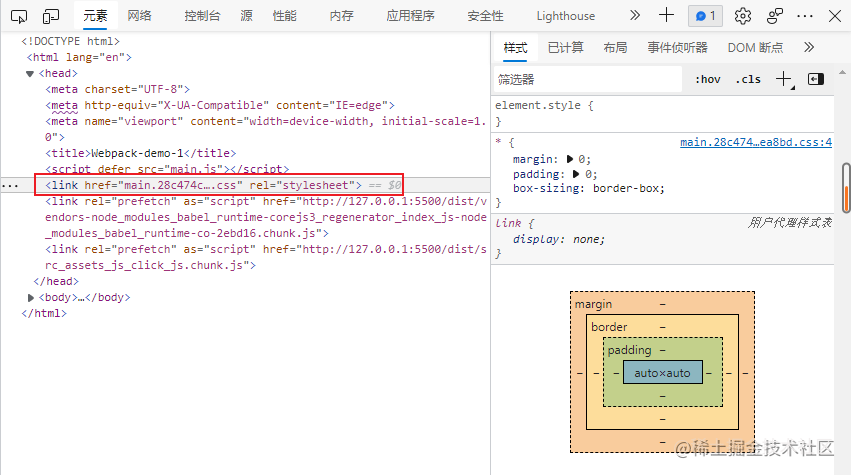Click the element.style rule block
Image resolution: width=851 pixels, height=475 pixels.
coord(662,113)
